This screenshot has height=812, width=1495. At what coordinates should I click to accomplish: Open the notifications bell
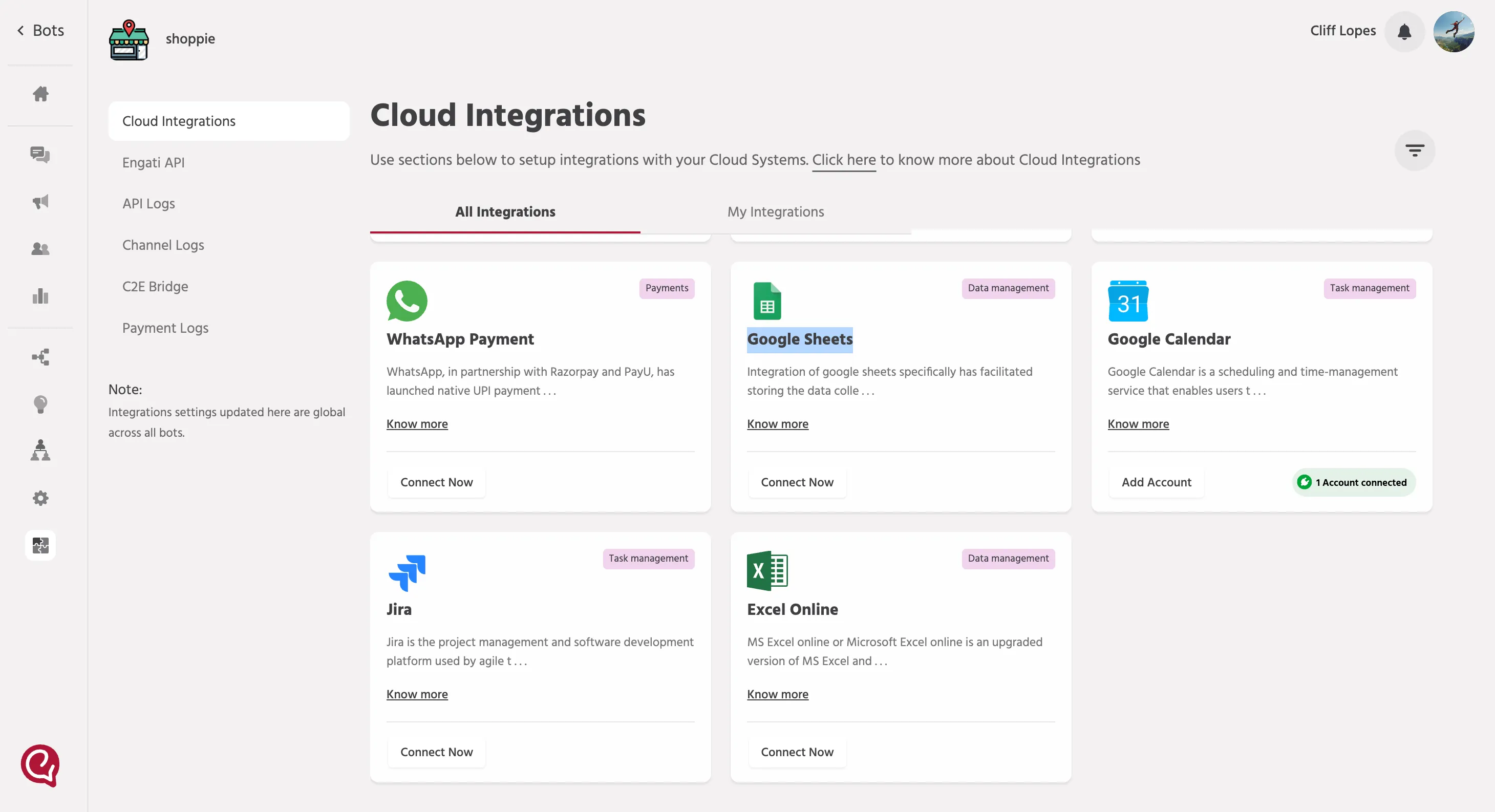click(x=1404, y=31)
